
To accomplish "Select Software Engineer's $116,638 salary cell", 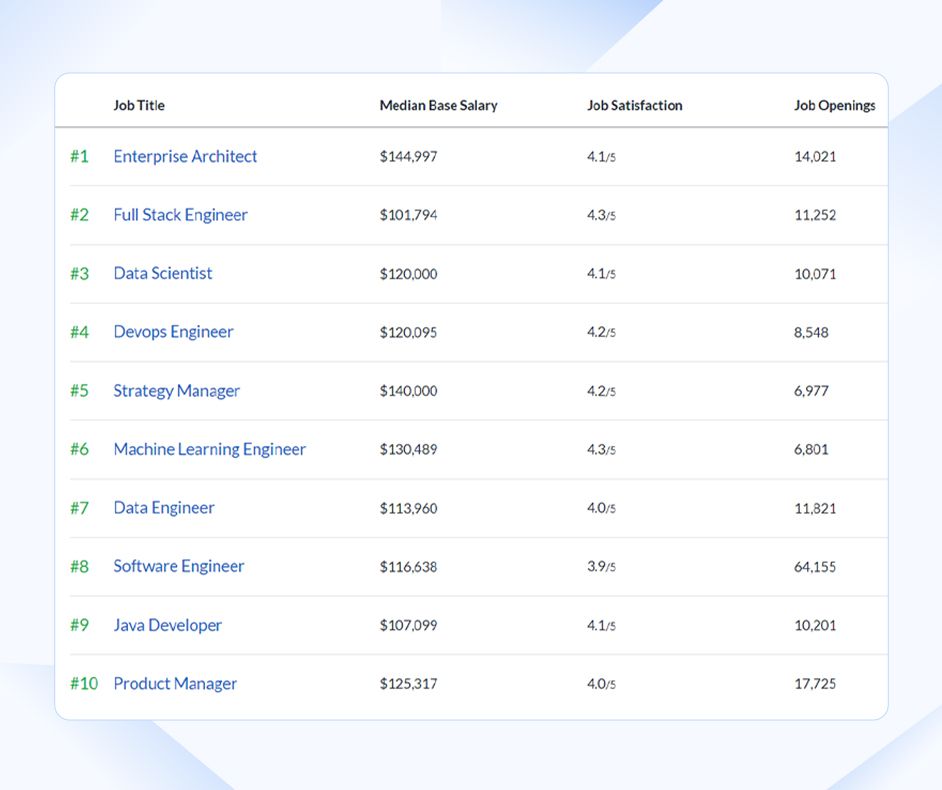I will (x=410, y=566).
